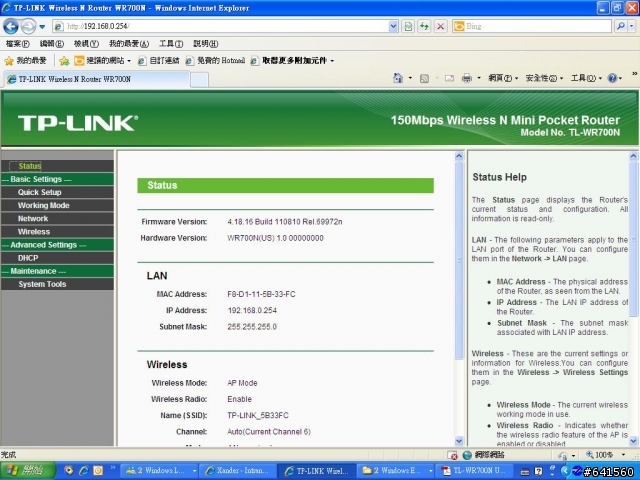Open the 2 Windows E... taskbar group
This screenshot has width=640, height=480.
396,471
